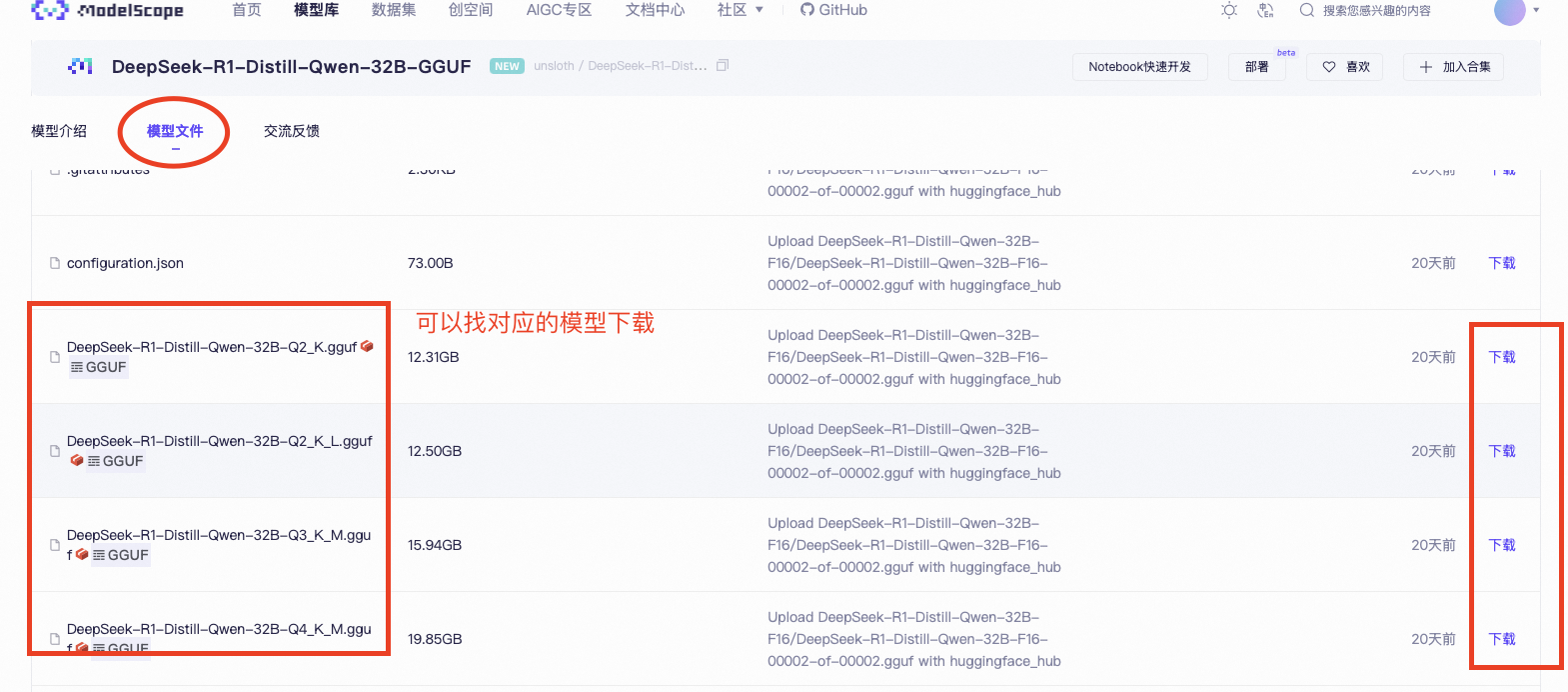
Task: Click the file icon for the Q2_K.gguf row
Action: coord(55,357)
